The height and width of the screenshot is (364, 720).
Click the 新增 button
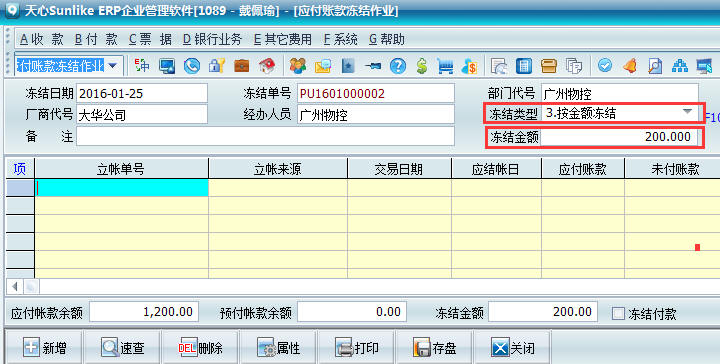(44, 347)
